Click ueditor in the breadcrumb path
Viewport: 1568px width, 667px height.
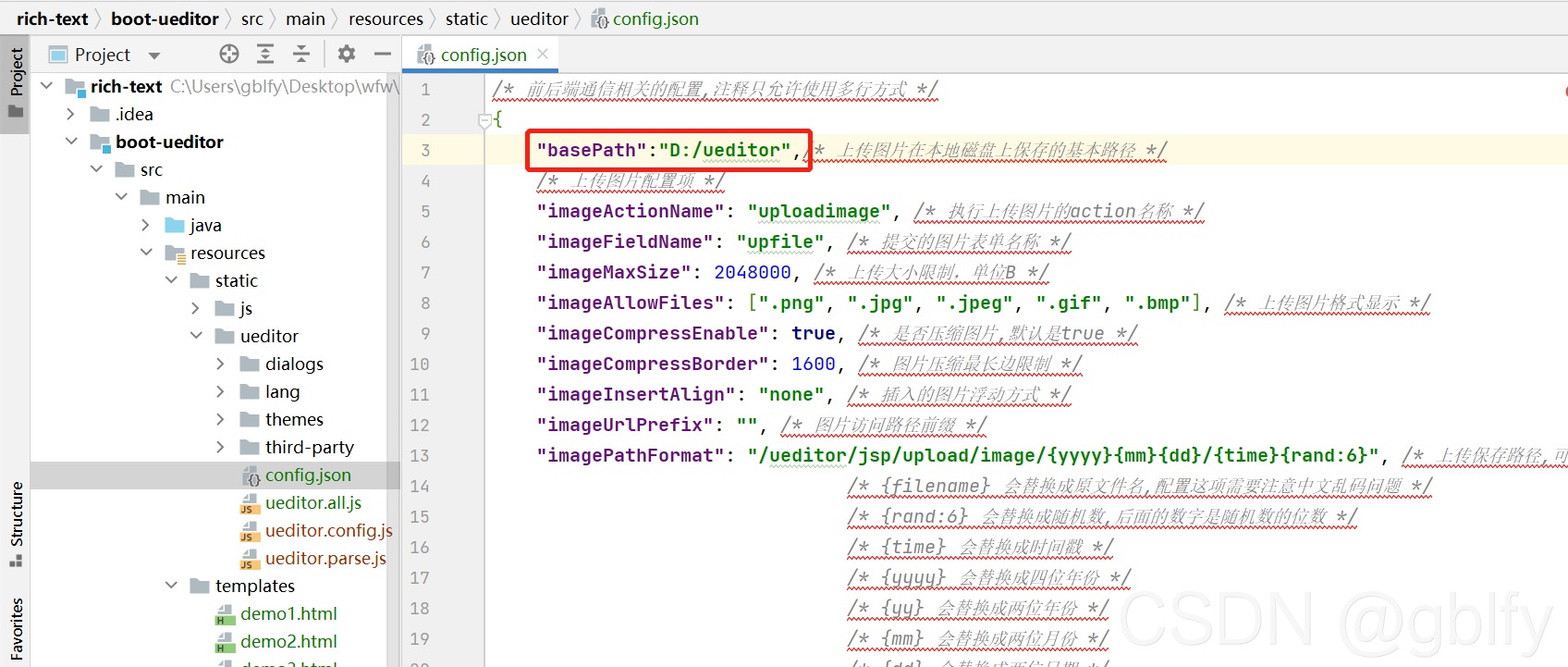(539, 19)
